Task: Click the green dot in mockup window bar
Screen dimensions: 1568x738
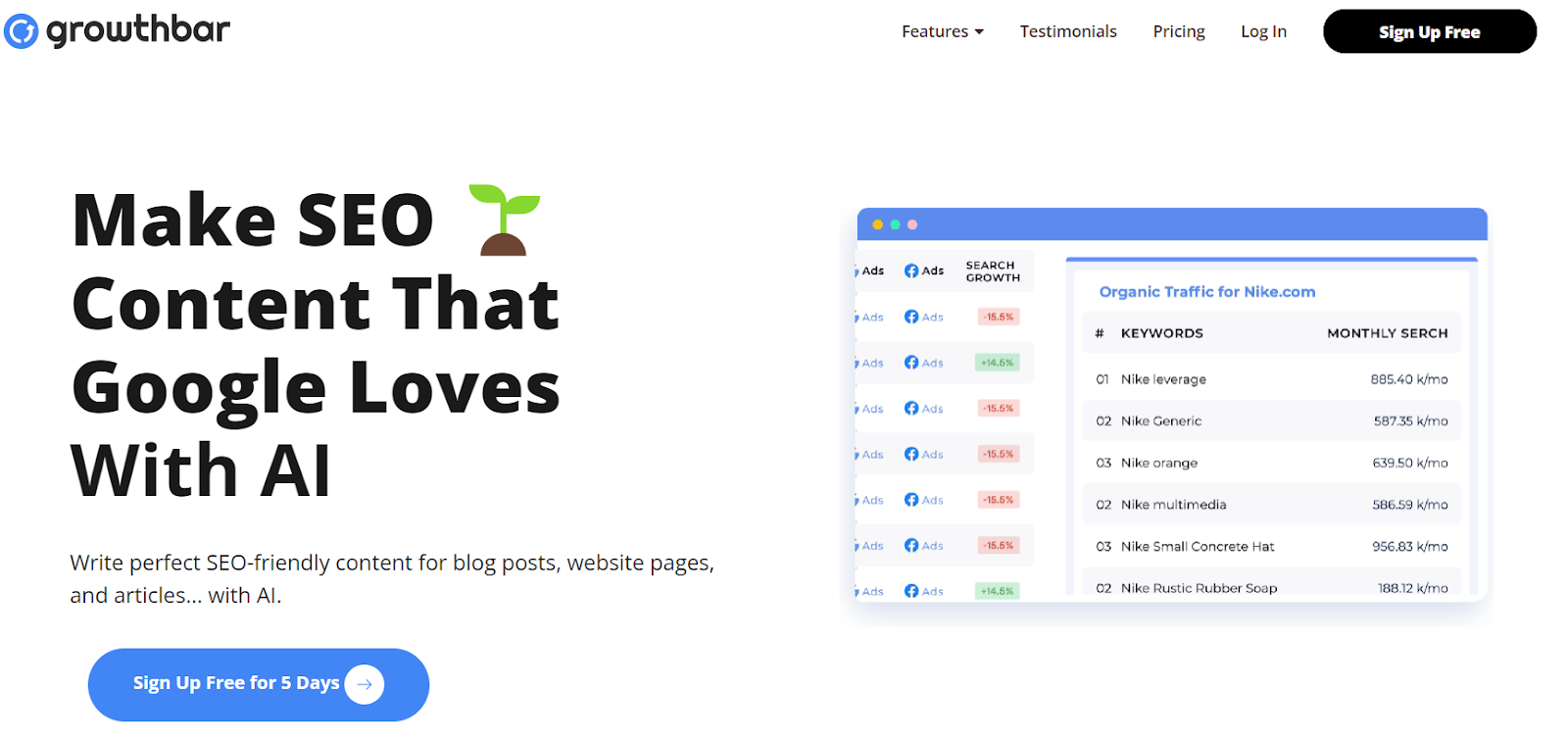Action: [895, 224]
